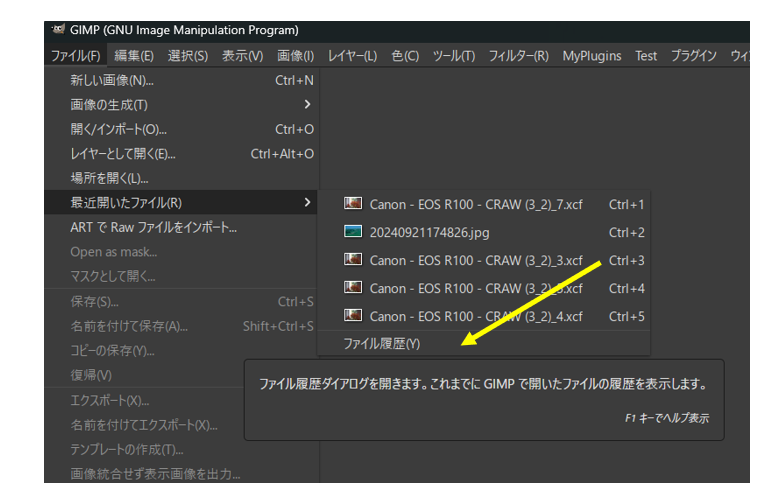Expand the 画像の生成(T) submenu arrow
Image resolution: width=772 pixels, height=504 pixels.
point(307,104)
